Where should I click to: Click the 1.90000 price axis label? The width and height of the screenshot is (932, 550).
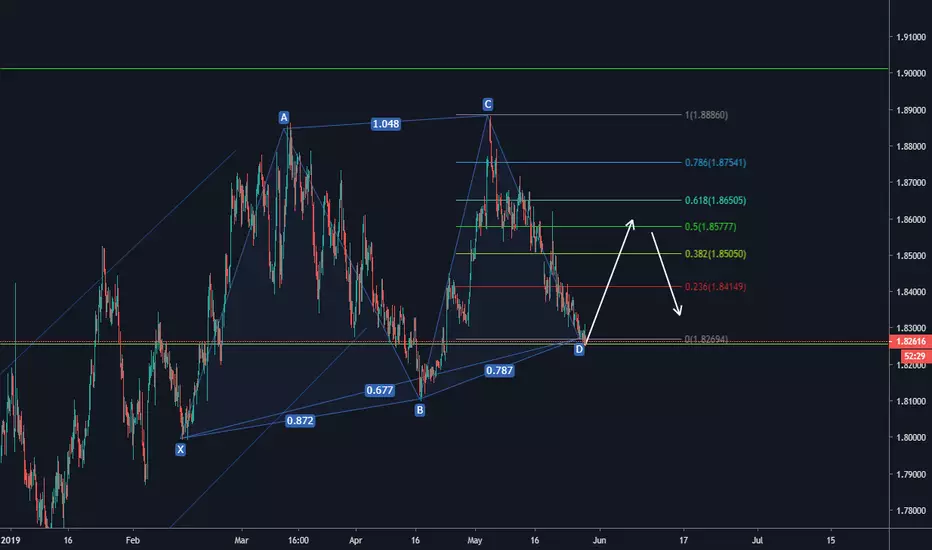911,73
